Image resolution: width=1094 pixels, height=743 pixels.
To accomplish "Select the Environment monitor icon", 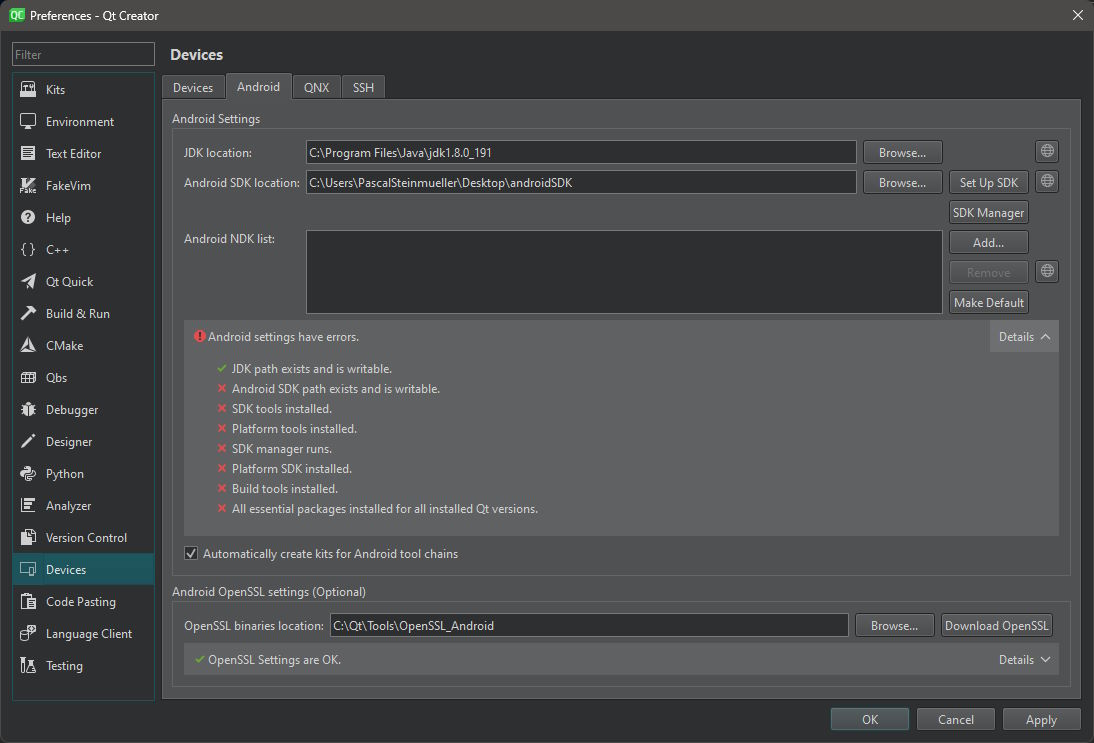I will click(x=28, y=121).
